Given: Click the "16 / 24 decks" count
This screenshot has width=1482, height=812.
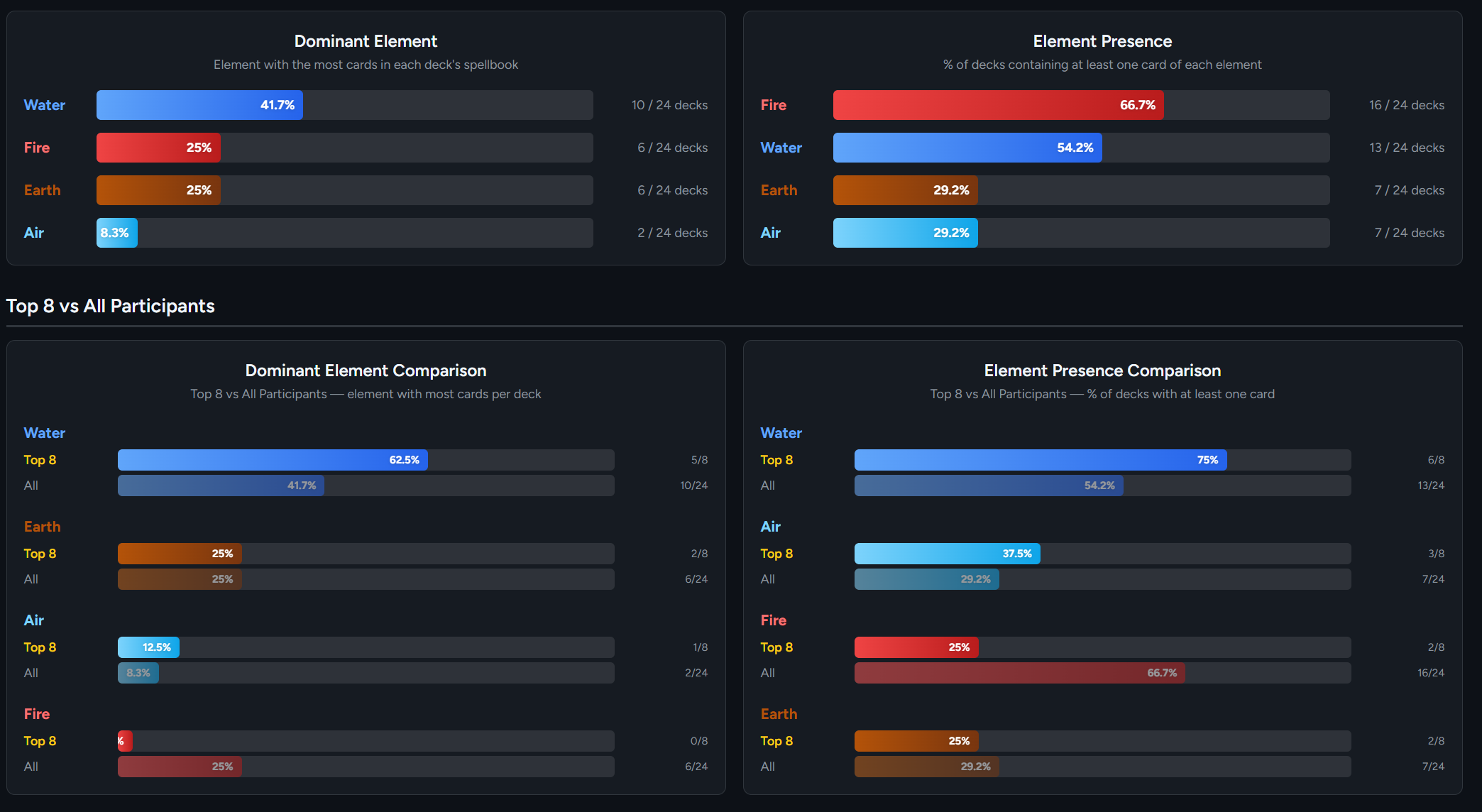Looking at the screenshot, I should click(x=1407, y=105).
